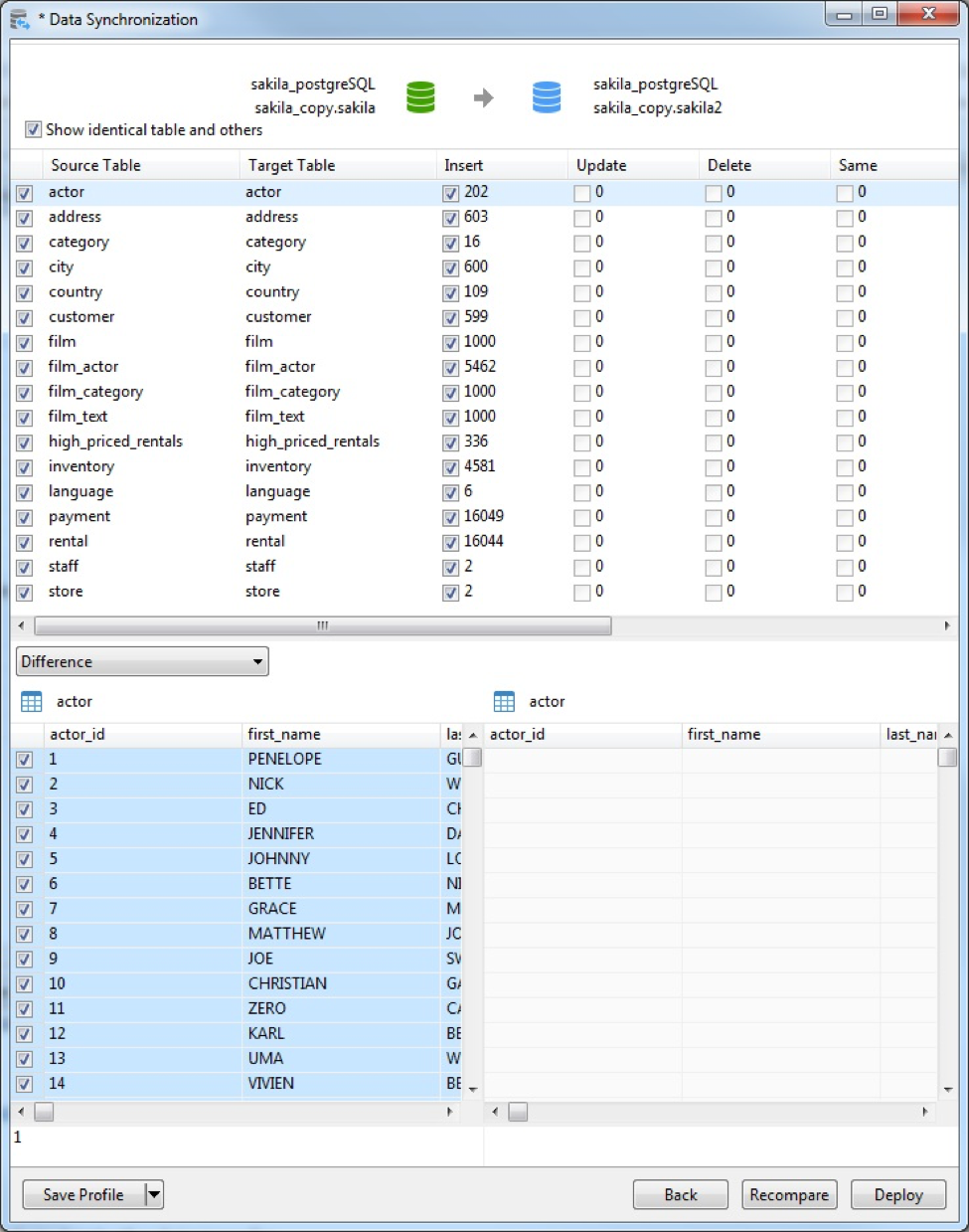Open the Save Profile dropdown arrow

coord(151,1194)
